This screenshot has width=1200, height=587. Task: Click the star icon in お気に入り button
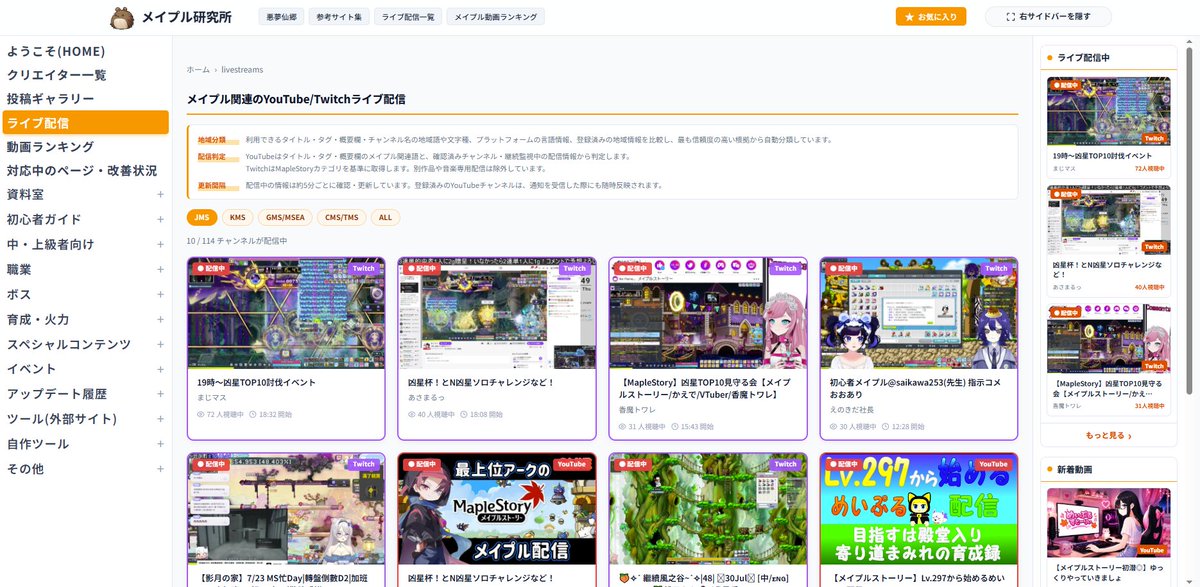tap(909, 17)
